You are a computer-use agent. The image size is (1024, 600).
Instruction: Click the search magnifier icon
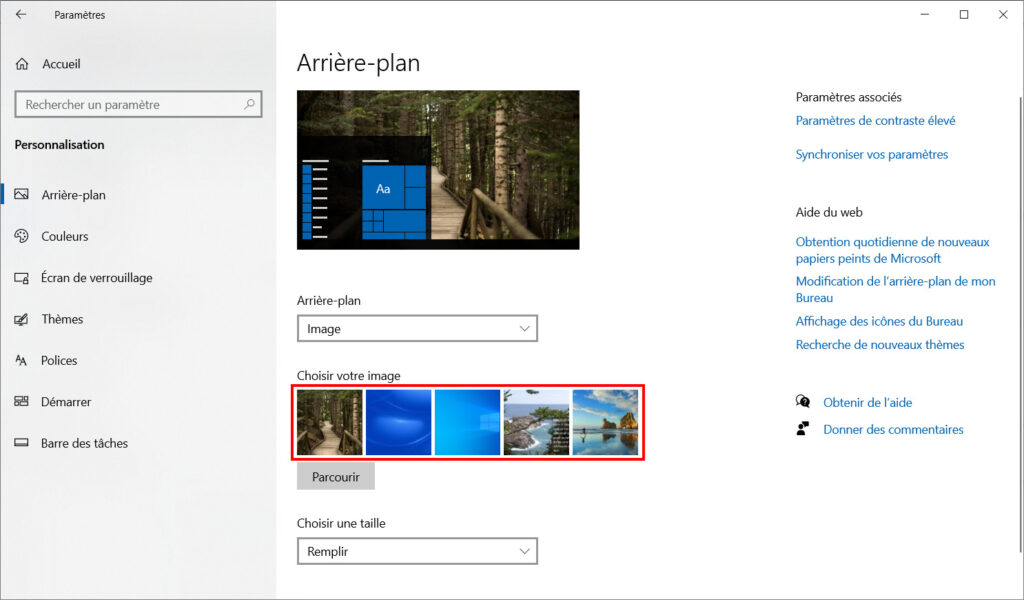[249, 104]
